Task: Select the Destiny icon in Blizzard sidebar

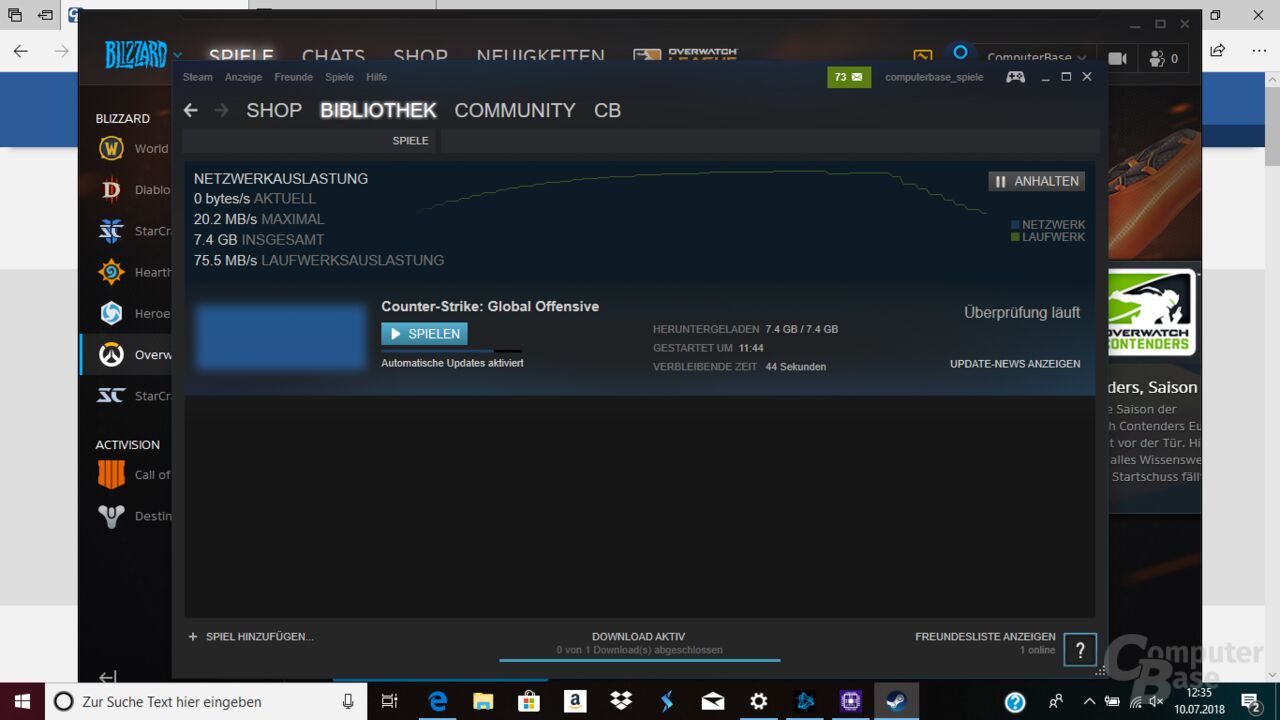Action: [111, 516]
